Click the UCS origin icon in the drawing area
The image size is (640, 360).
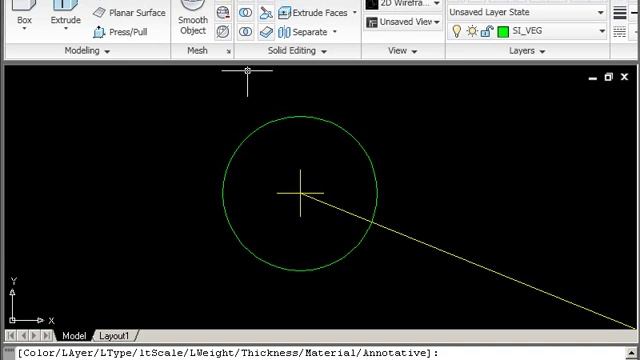pos(12,320)
